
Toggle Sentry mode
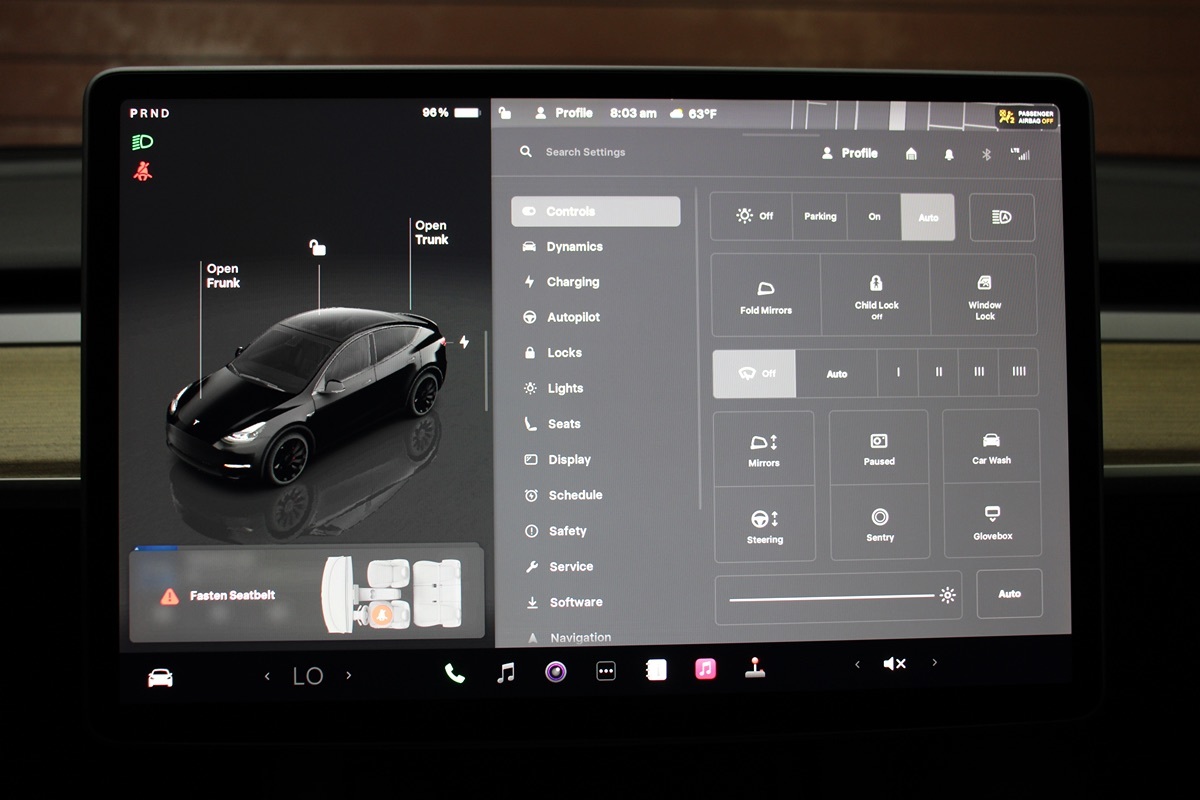tap(880, 523)
